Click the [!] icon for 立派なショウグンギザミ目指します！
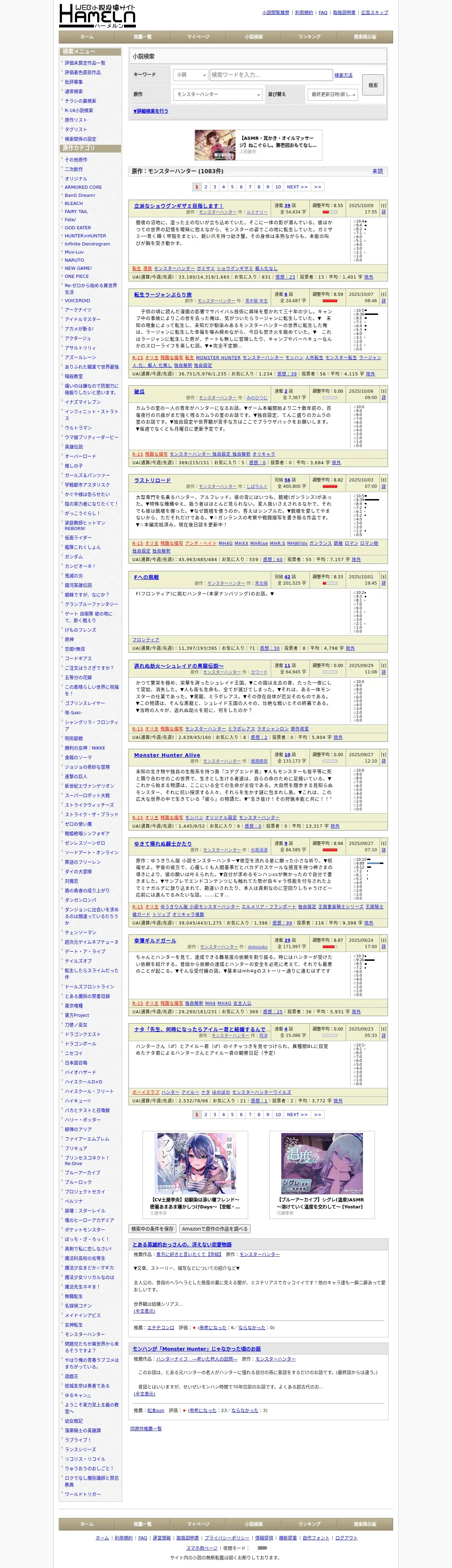 pyautogui.click(x=383, y=206)
